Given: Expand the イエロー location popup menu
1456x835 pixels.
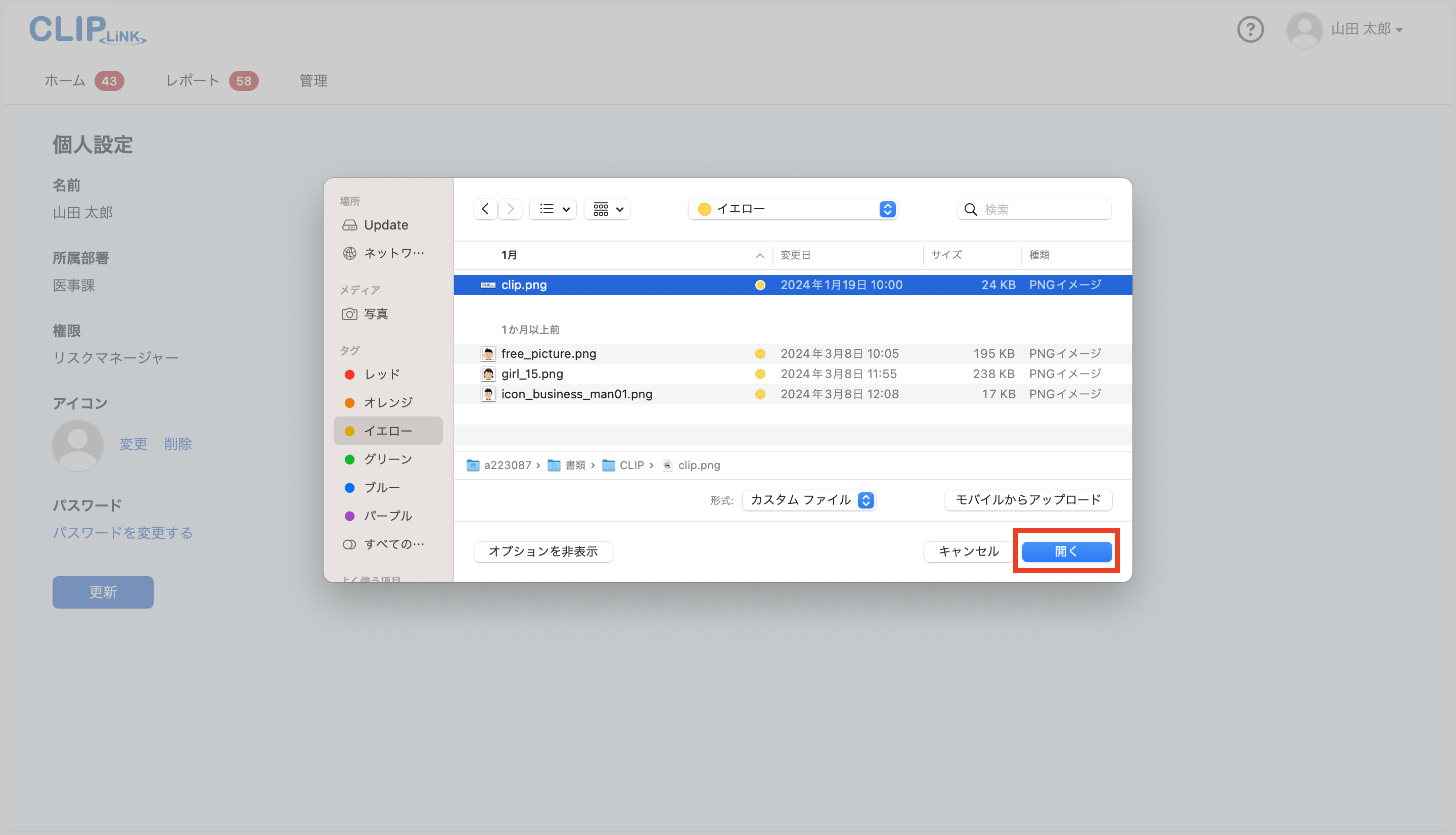Looking at the screenshot, I should click(793, 209).
